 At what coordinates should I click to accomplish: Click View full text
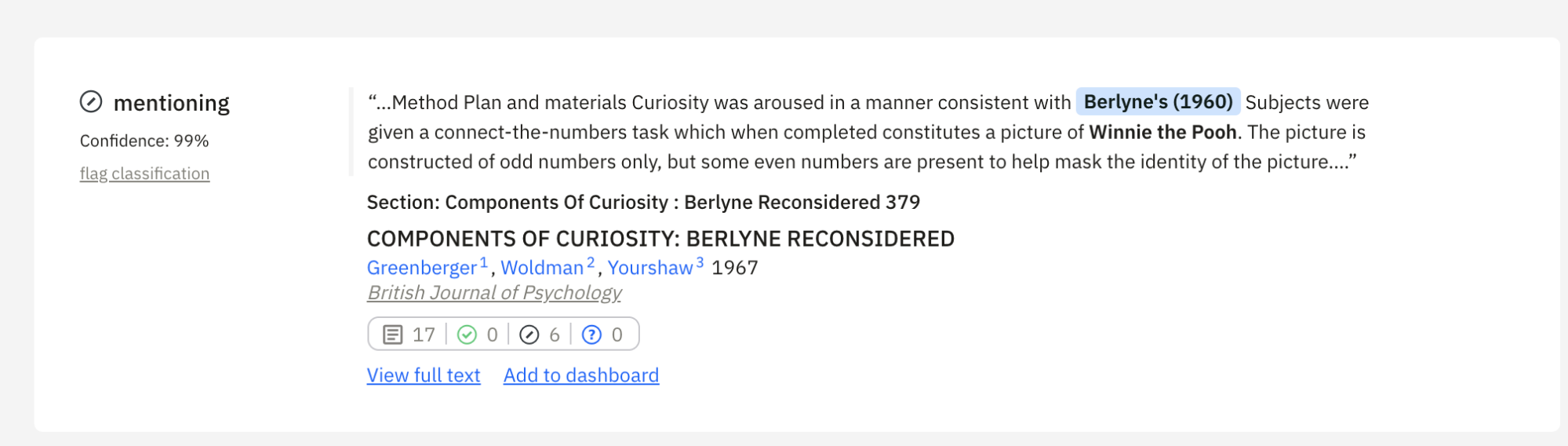[424, 375]
